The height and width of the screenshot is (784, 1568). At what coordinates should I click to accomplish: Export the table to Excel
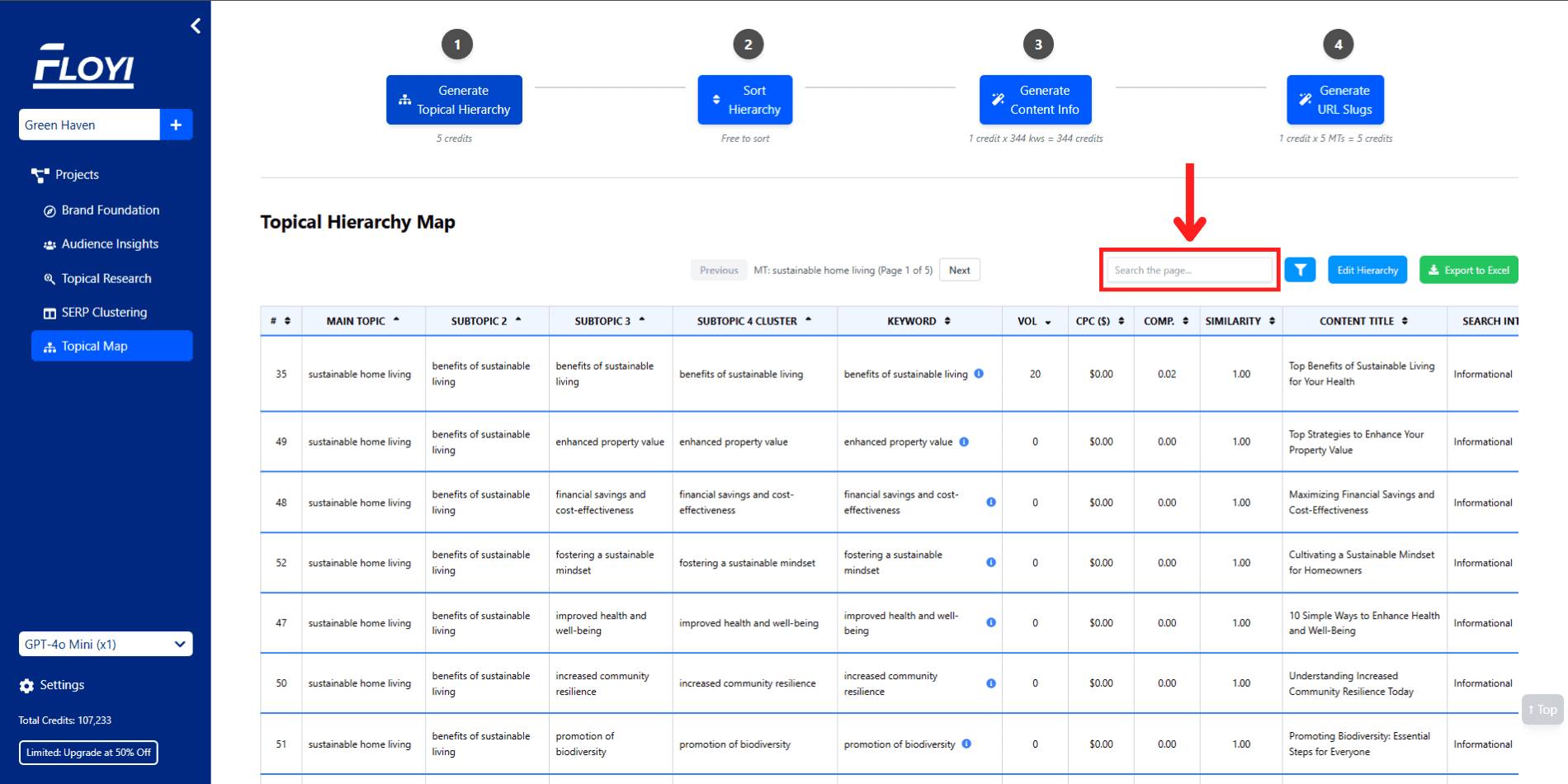coord(1468,270)
